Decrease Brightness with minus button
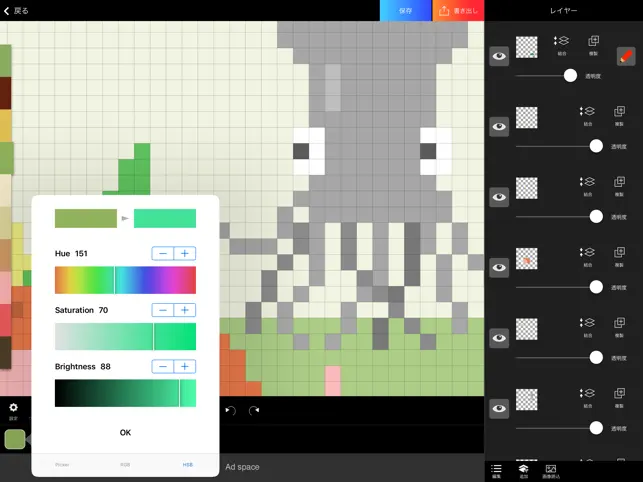This screenshot has height=482, width=643. pyautogui.click(x=163, y=366)
